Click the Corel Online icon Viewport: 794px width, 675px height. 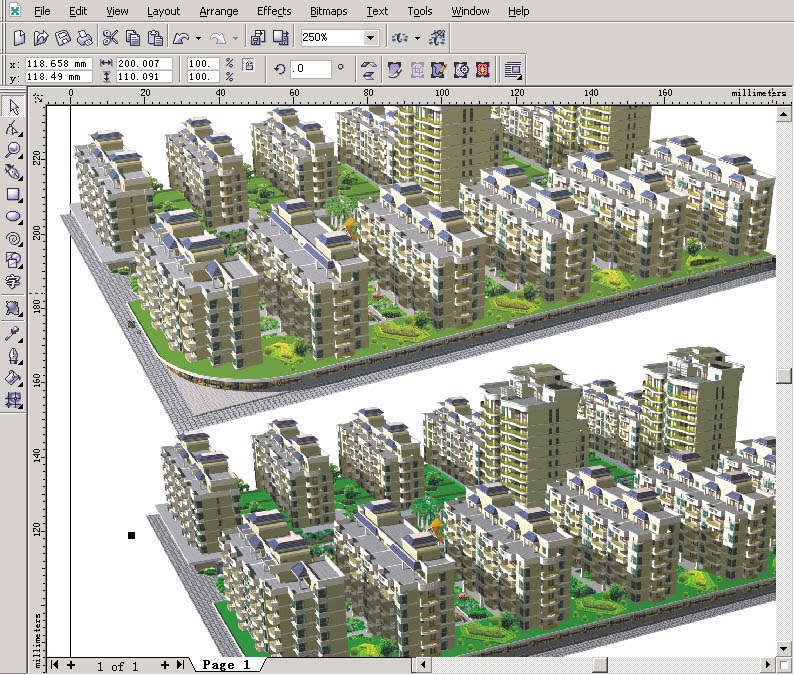pos(437,38)
